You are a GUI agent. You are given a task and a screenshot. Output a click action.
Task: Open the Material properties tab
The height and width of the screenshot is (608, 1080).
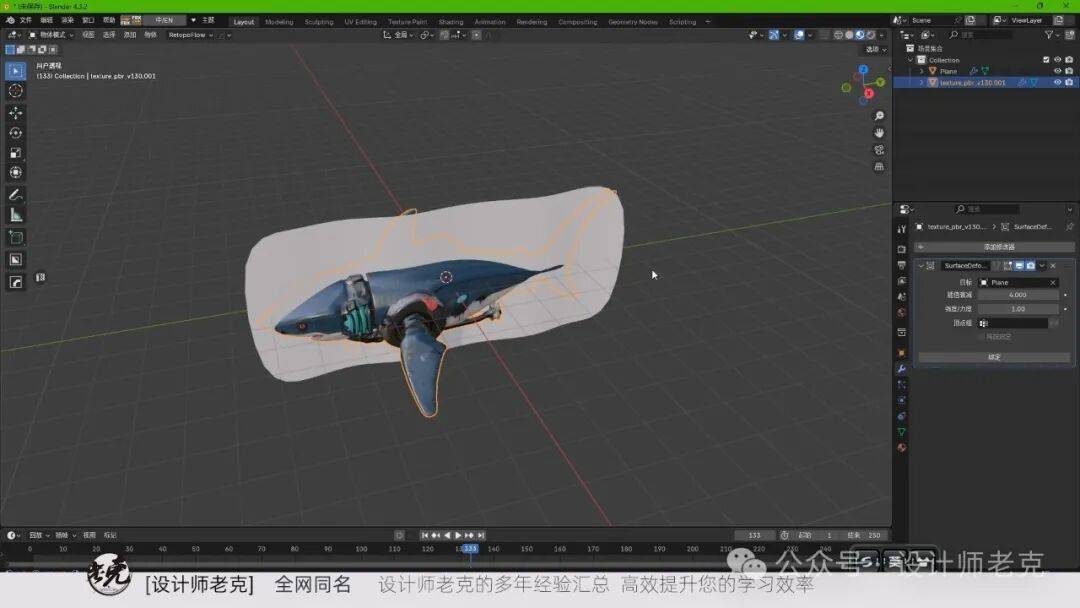(x=902, y=448)
